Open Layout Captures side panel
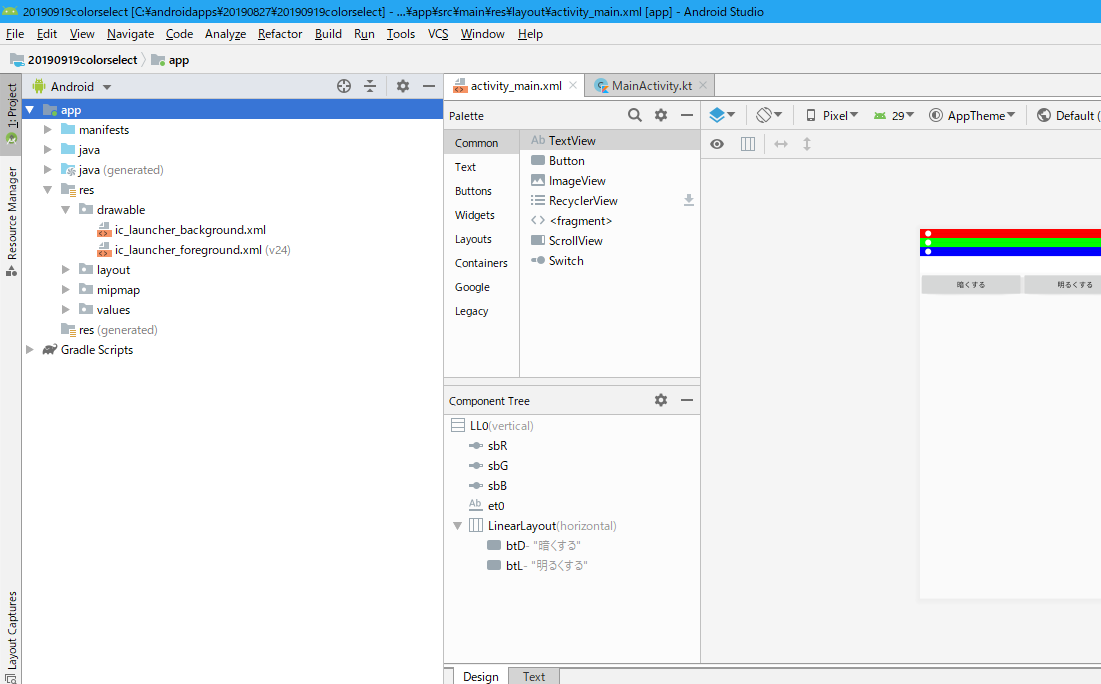Image resolution: width=1101 pixels, height=684 pixels. tap(11, 636)
